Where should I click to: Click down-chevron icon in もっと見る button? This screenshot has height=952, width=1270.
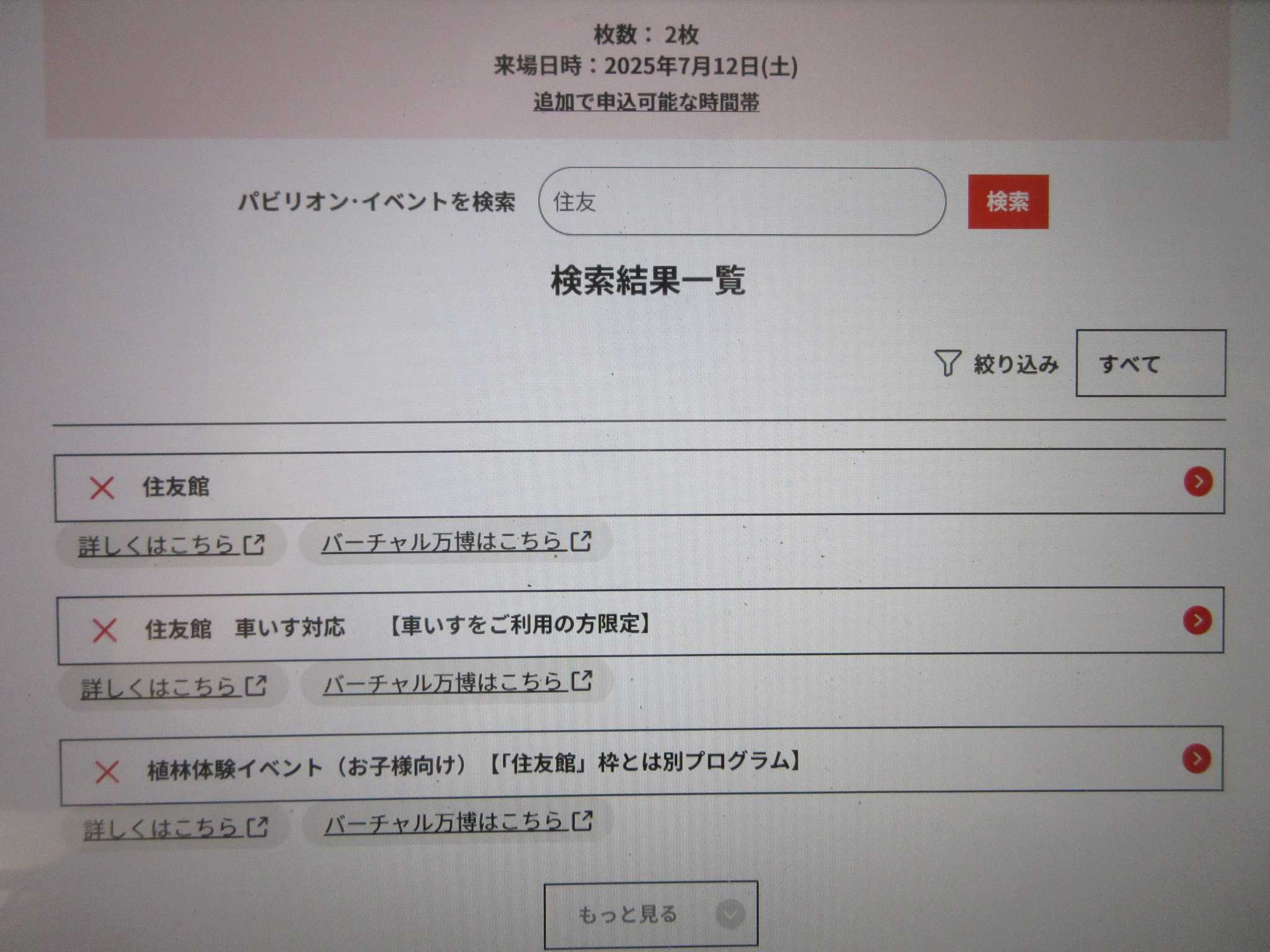click(x=730, y=914)
